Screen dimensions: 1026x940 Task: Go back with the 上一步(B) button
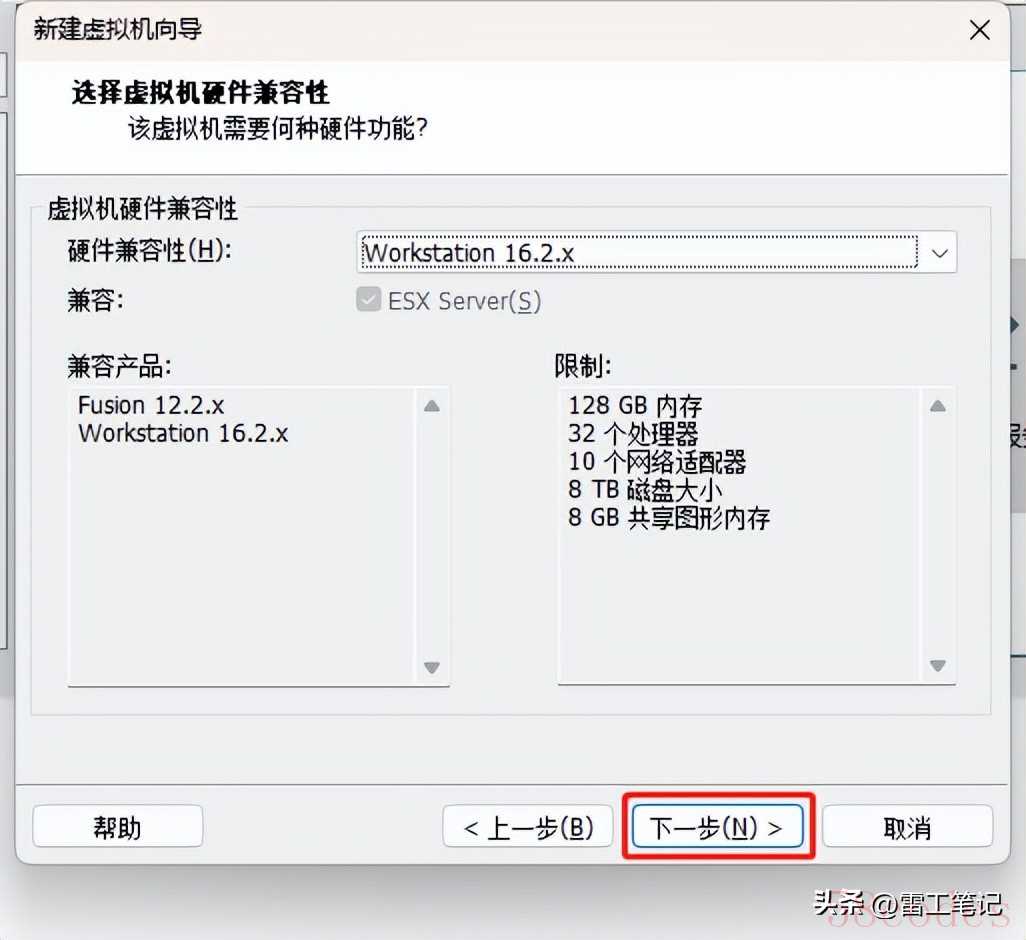point(527,827)
